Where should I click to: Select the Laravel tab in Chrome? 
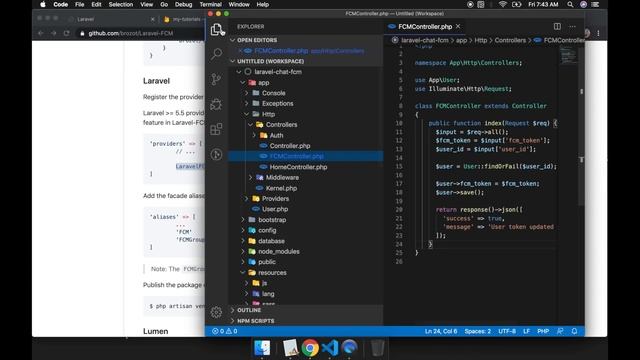(x=111, y=19)
